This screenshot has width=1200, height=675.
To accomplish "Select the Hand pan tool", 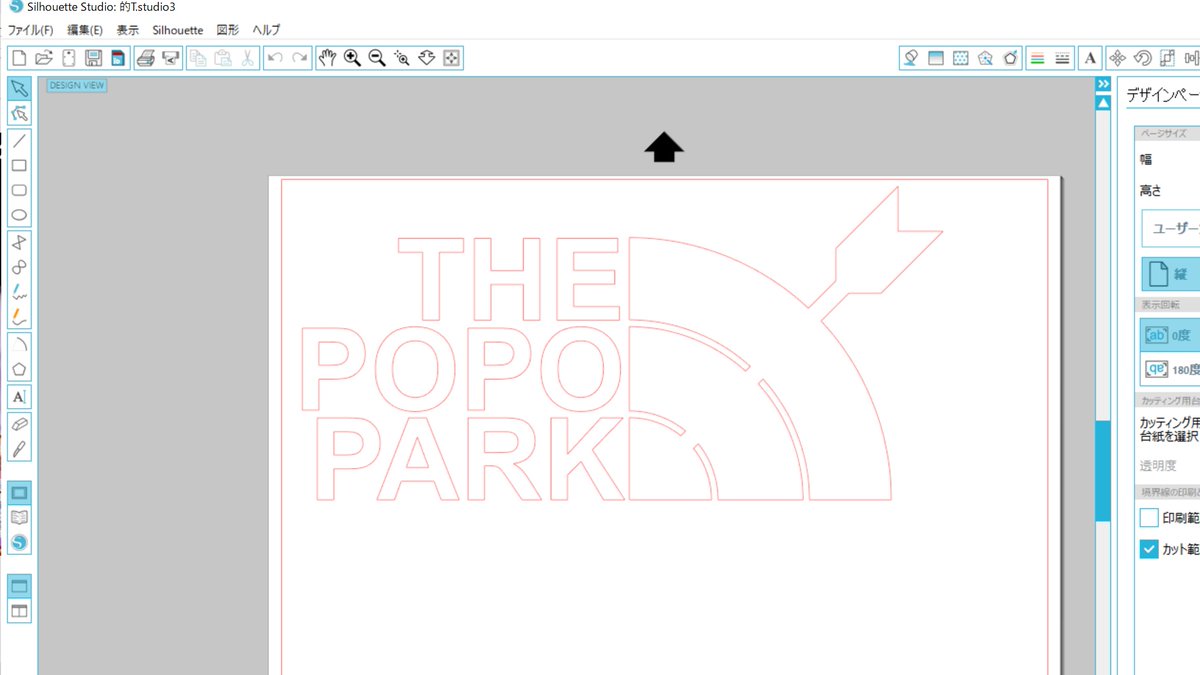I will pos(328,58).
